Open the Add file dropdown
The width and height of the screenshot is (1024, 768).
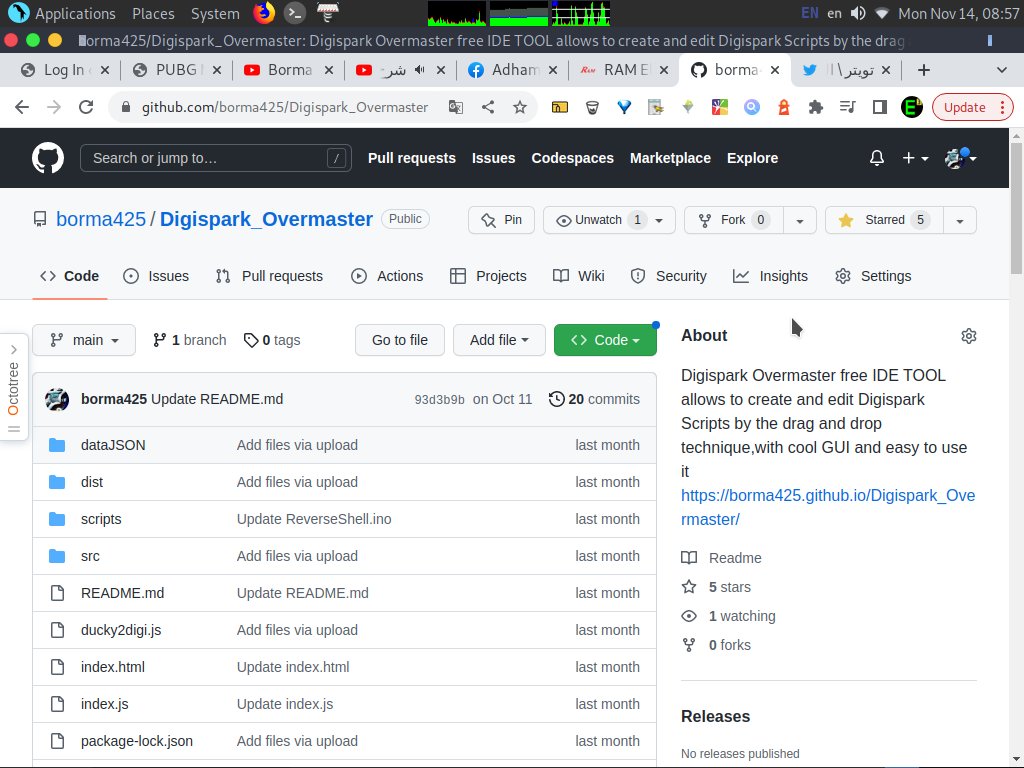coord(499,340)
